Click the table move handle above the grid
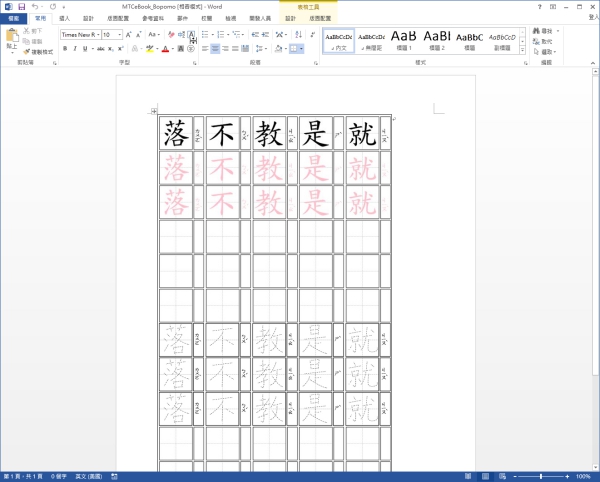 (153, 111)
